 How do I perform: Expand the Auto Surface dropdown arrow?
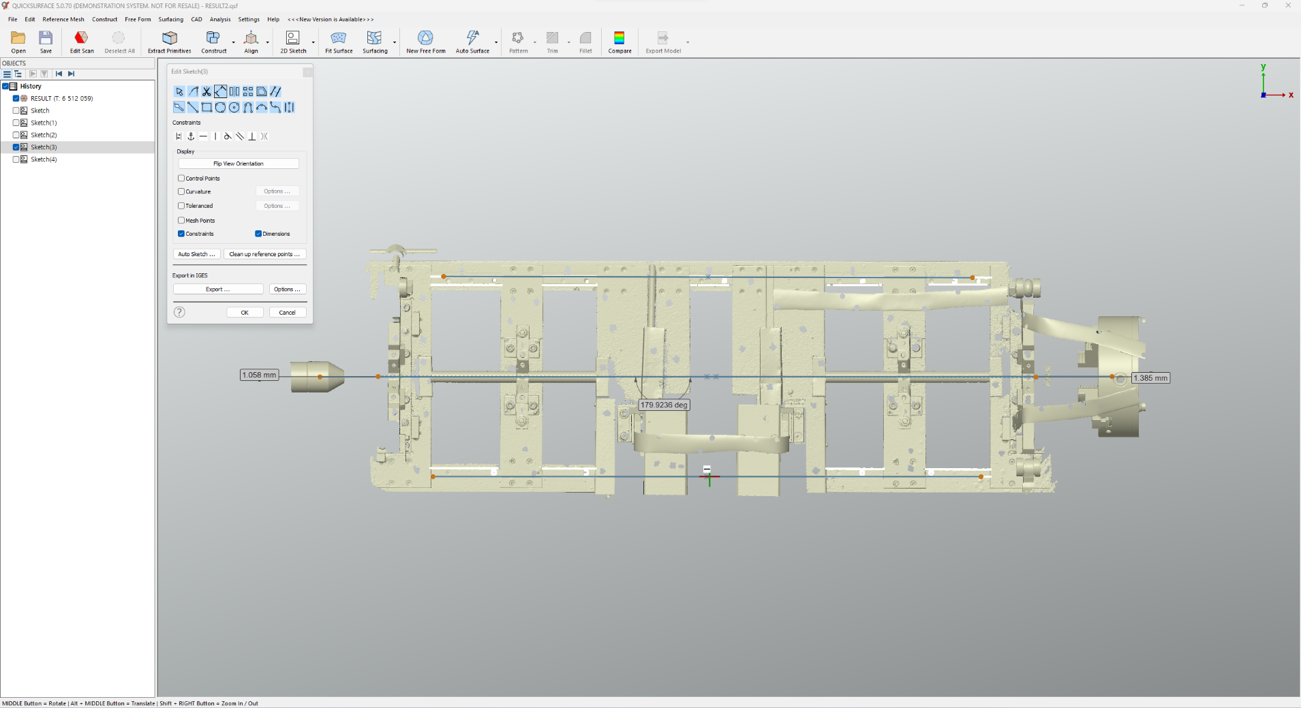click(x=496, y=42)
